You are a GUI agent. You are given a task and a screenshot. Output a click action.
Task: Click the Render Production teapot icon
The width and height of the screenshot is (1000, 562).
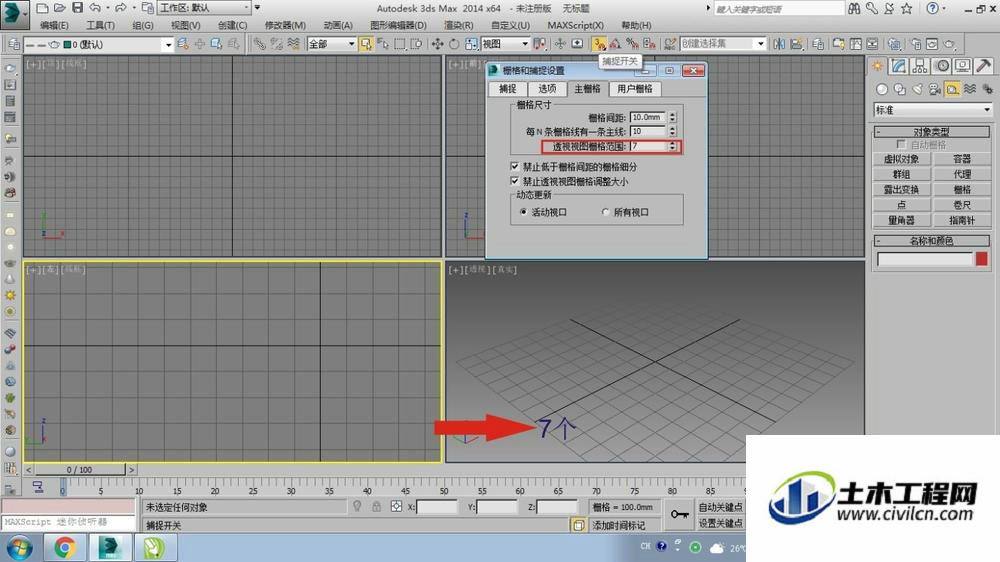pyautogui.click(x=950, y=44)
